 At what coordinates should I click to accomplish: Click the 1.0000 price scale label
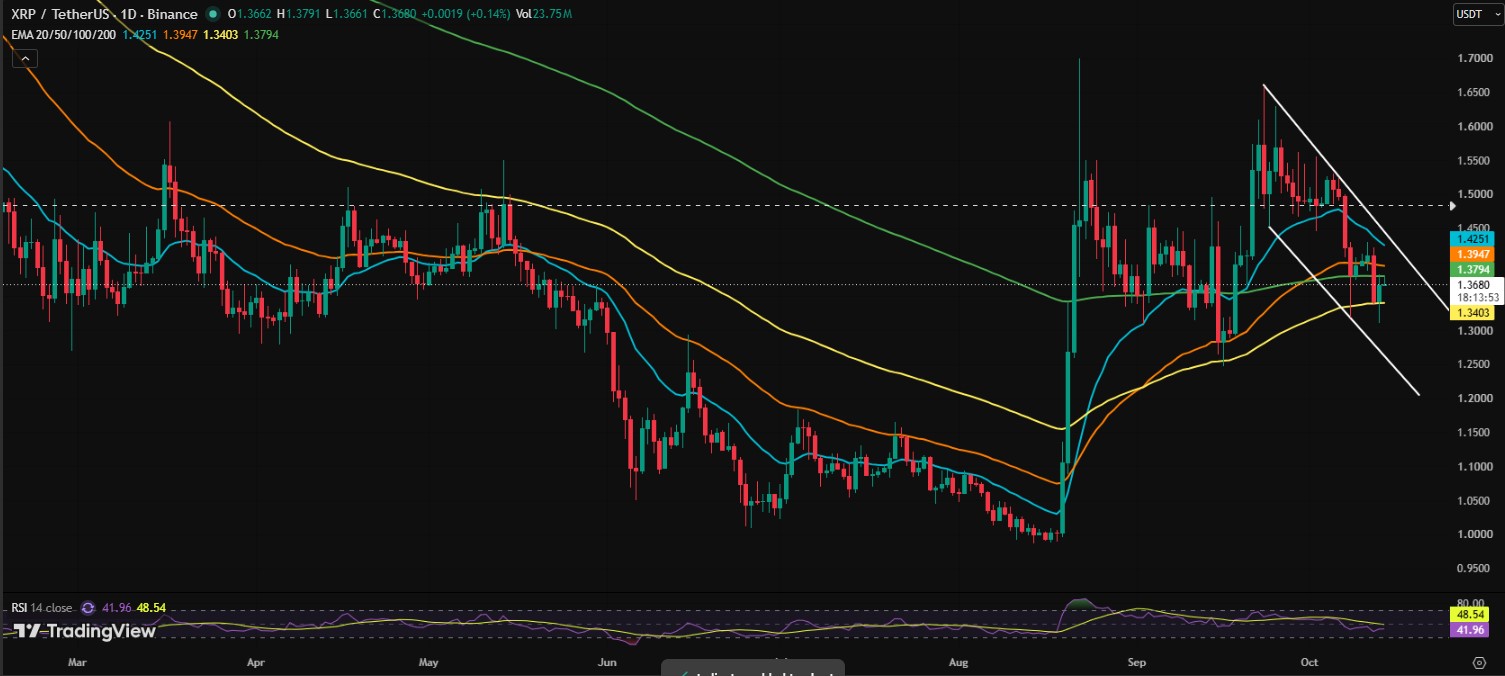1474,534
